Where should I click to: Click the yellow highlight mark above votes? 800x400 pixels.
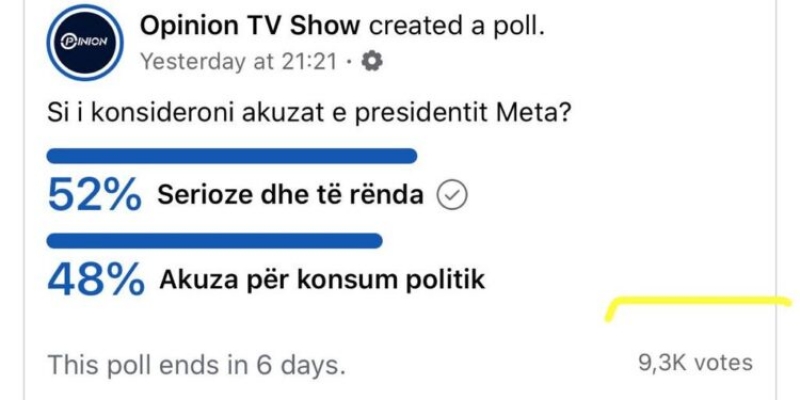pos(698,308)
